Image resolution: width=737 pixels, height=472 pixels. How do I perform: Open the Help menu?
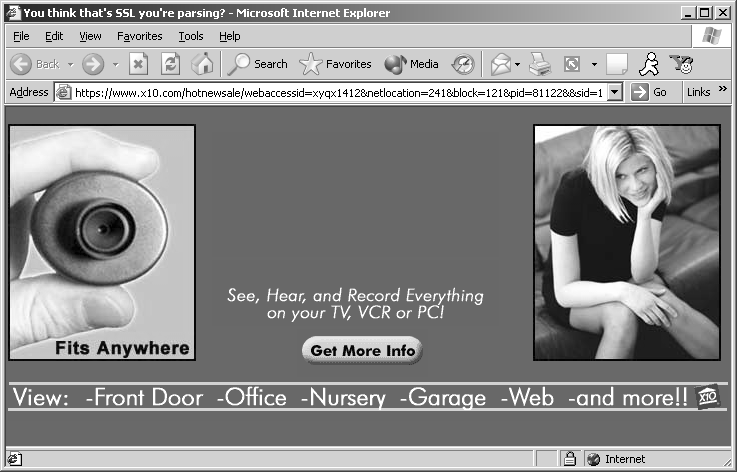coord(229,36)
